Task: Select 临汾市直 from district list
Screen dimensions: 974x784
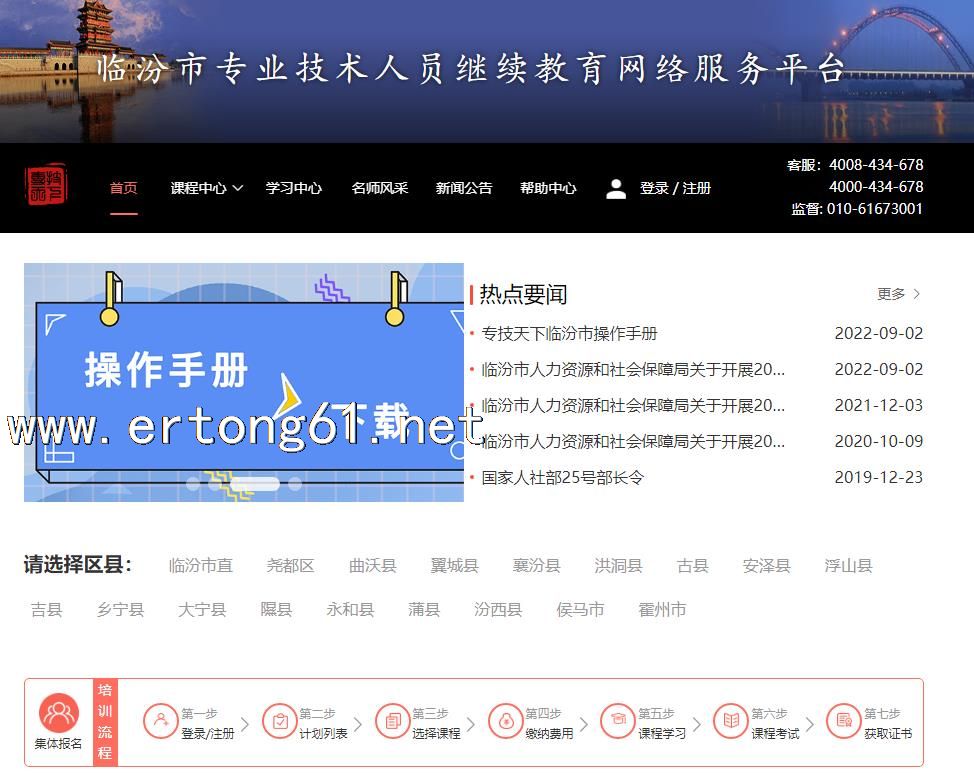Action: click(200, 566)
